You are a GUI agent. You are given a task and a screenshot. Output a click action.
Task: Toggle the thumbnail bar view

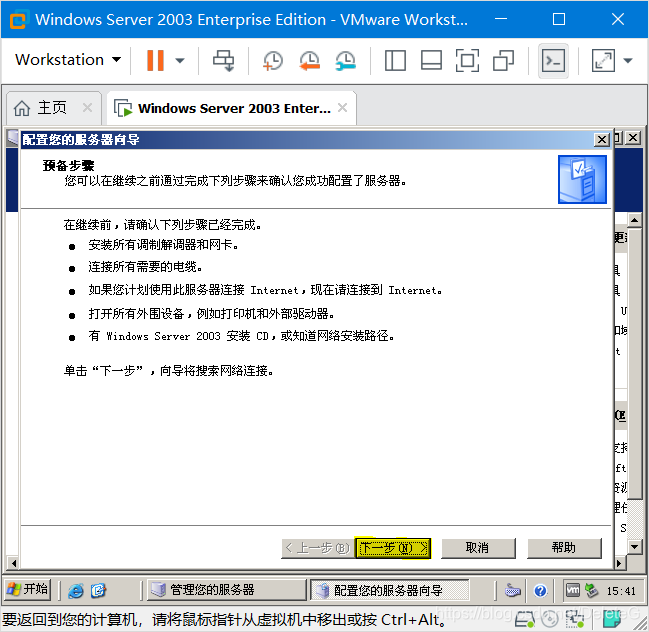point(431,60)
